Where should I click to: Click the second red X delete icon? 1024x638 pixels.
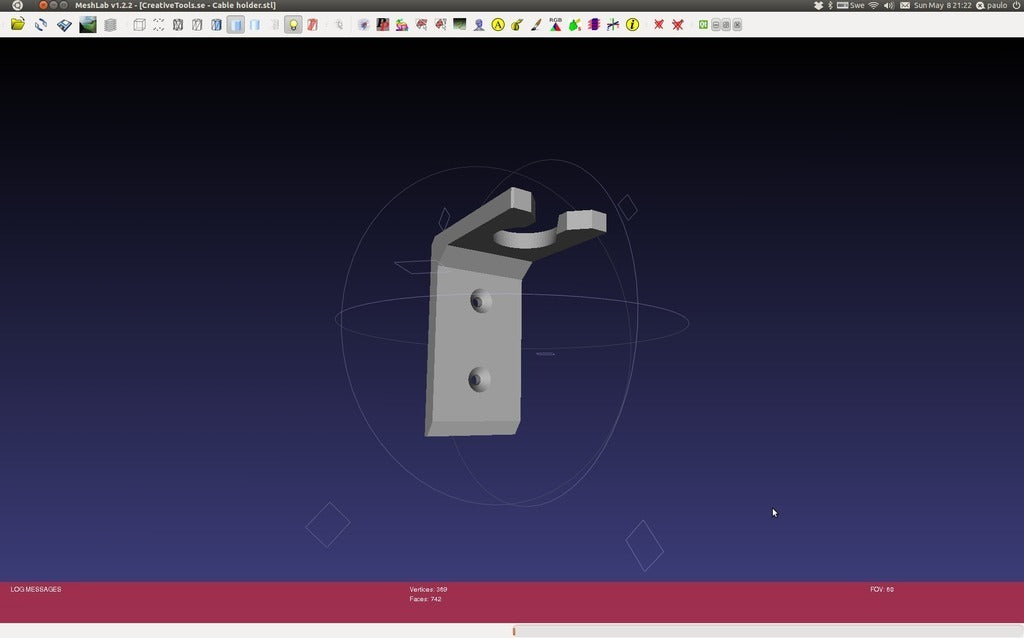pyautogui.click(x=678, y=24)
